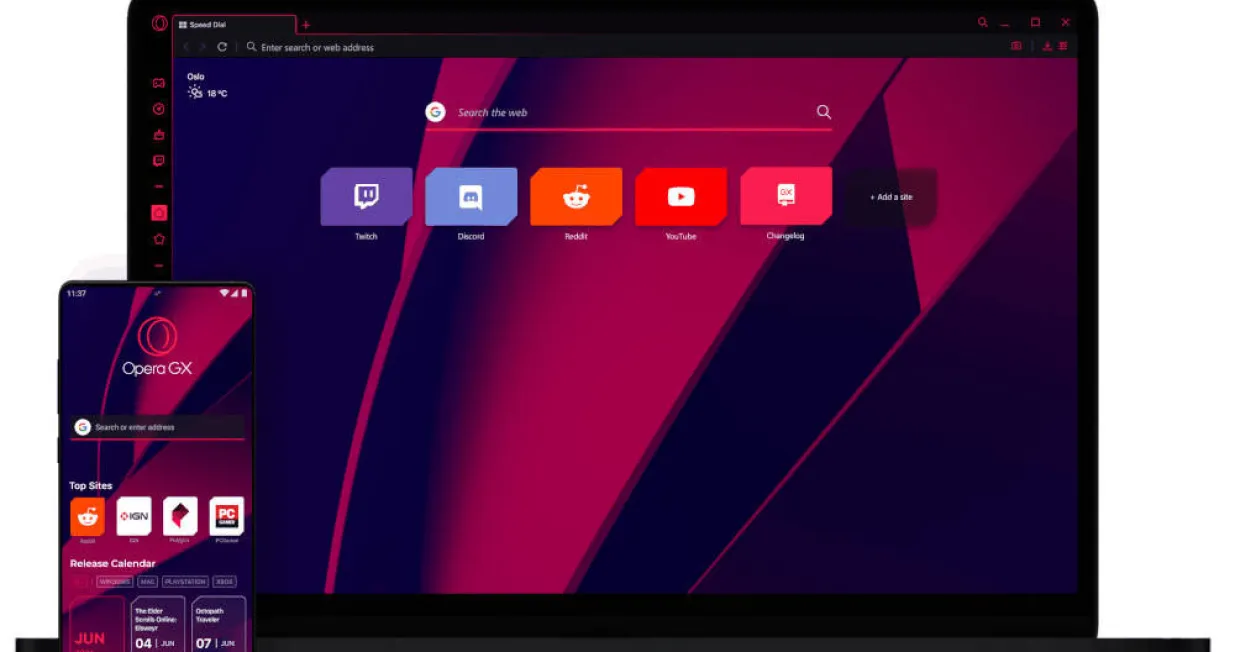Open the Twitch panel in sidebar
The width and height of the screenshot is (1235, 652).
coord(158,161)
